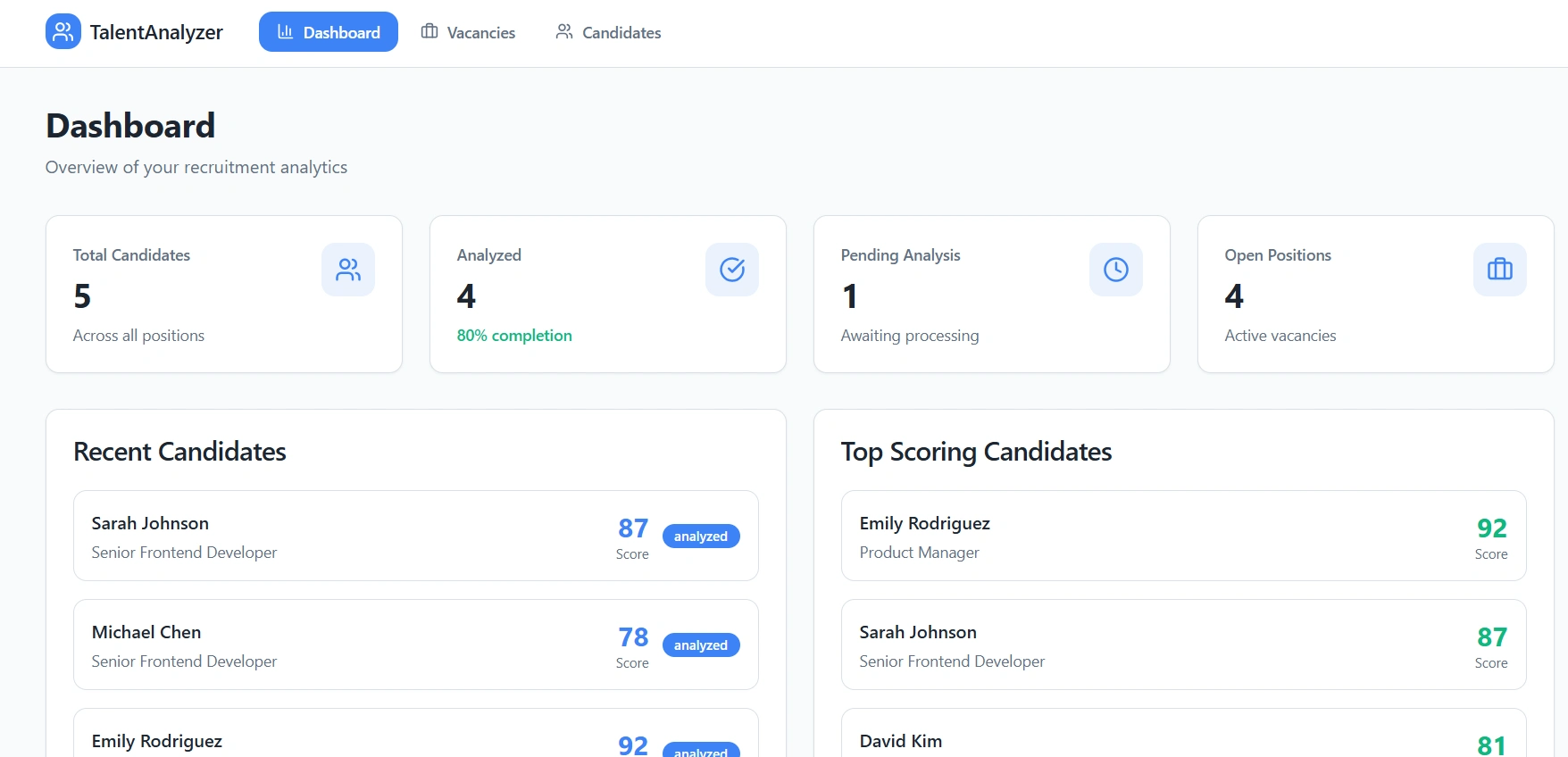Click the 80% completion text
Screen dimensions: 1568x757
pyautogui.click(x=514, y=336)
